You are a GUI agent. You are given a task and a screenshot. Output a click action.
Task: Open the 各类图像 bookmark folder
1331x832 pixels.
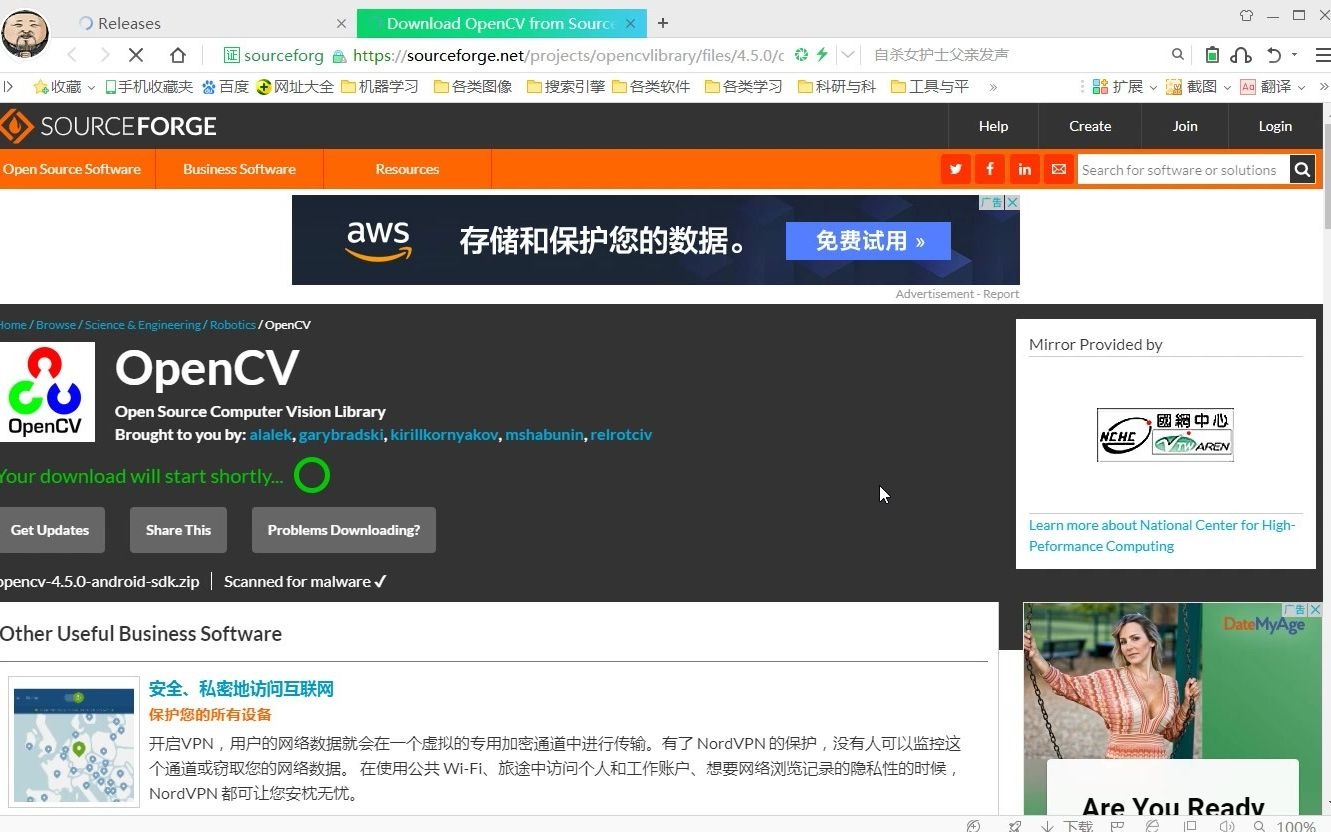(x=473, y=87)
